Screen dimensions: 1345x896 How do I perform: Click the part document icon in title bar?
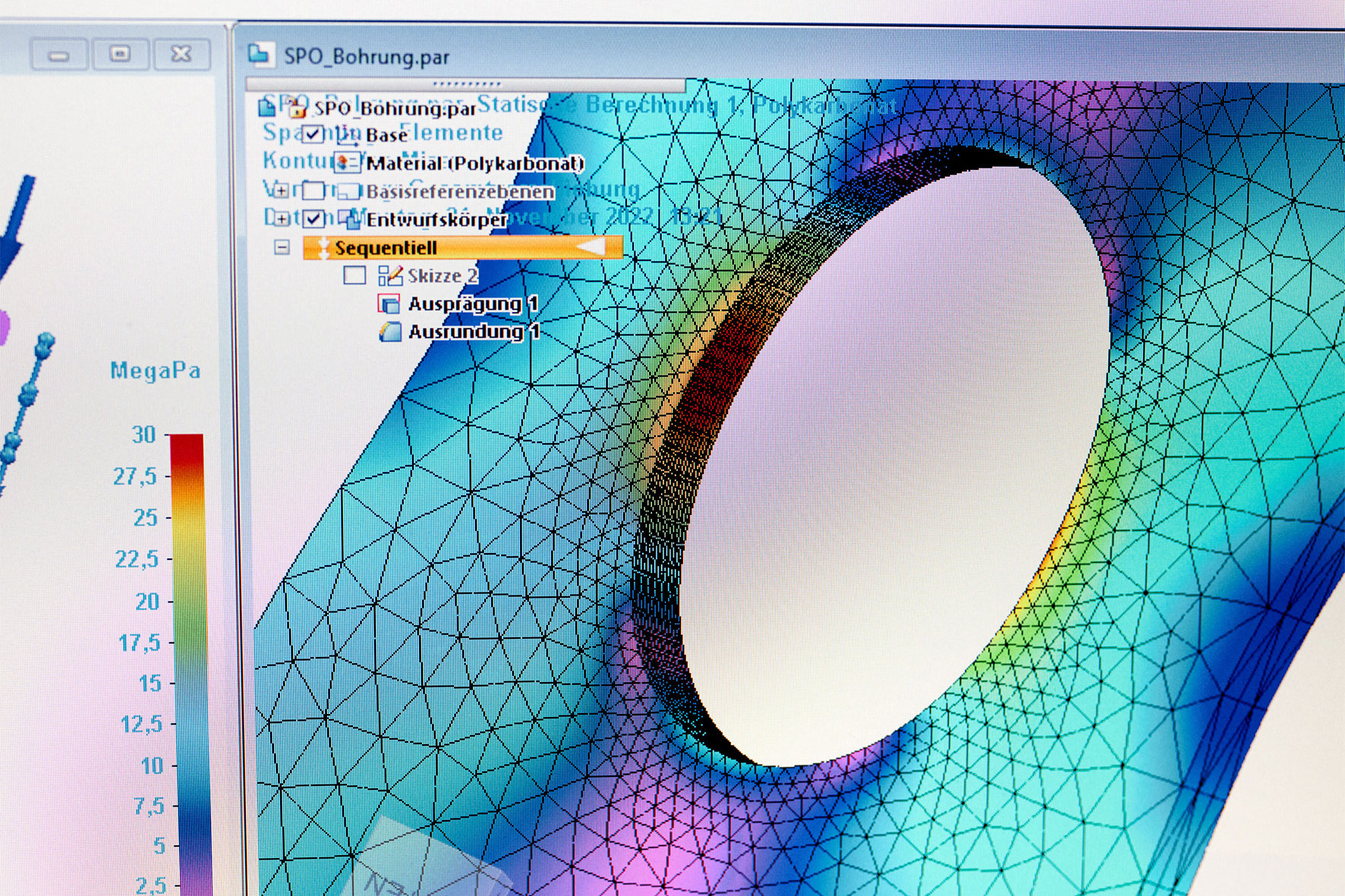pos(260,54)
